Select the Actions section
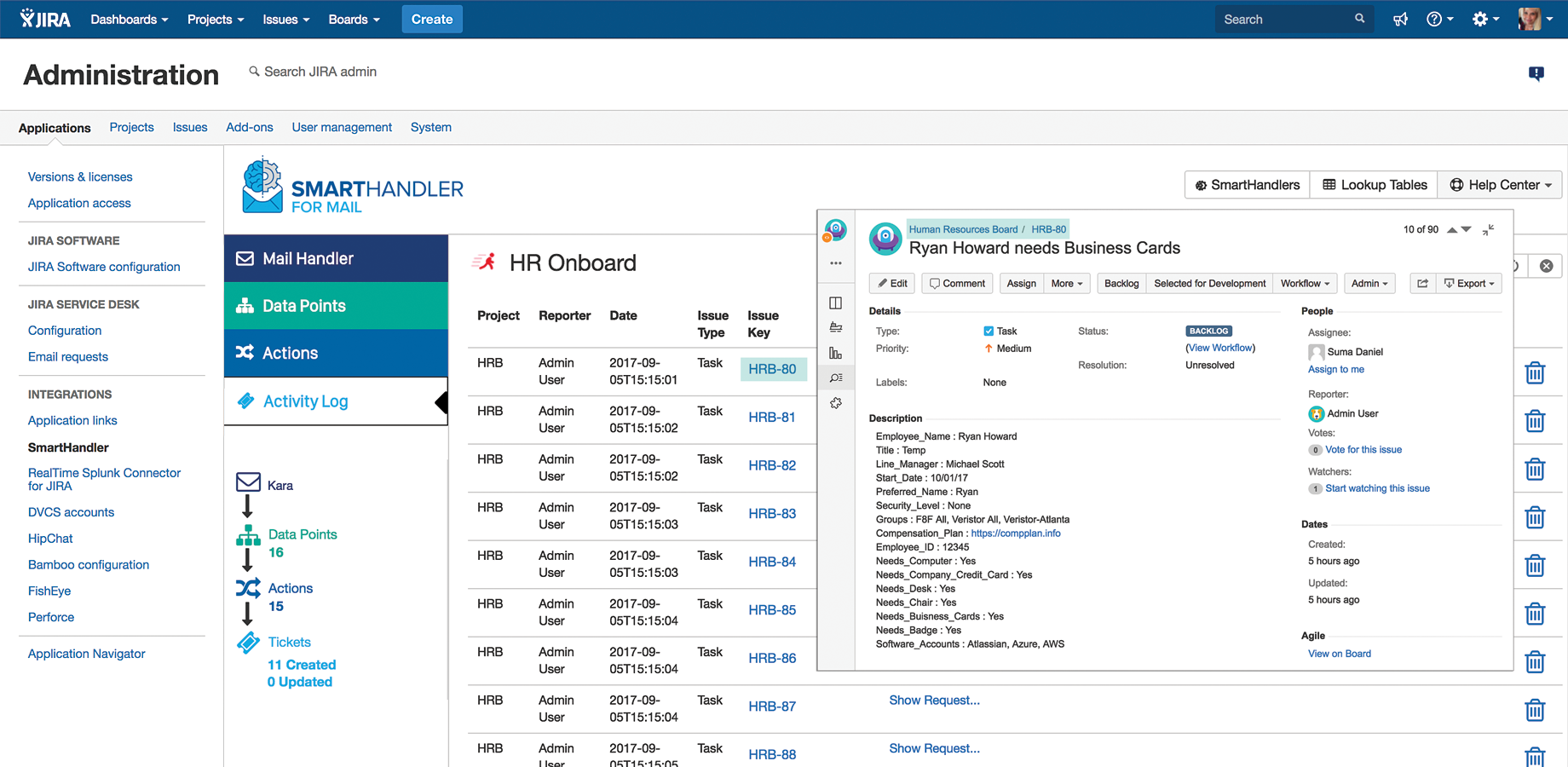The width and height of the screenshot is (1568, 767). (336, 353)
